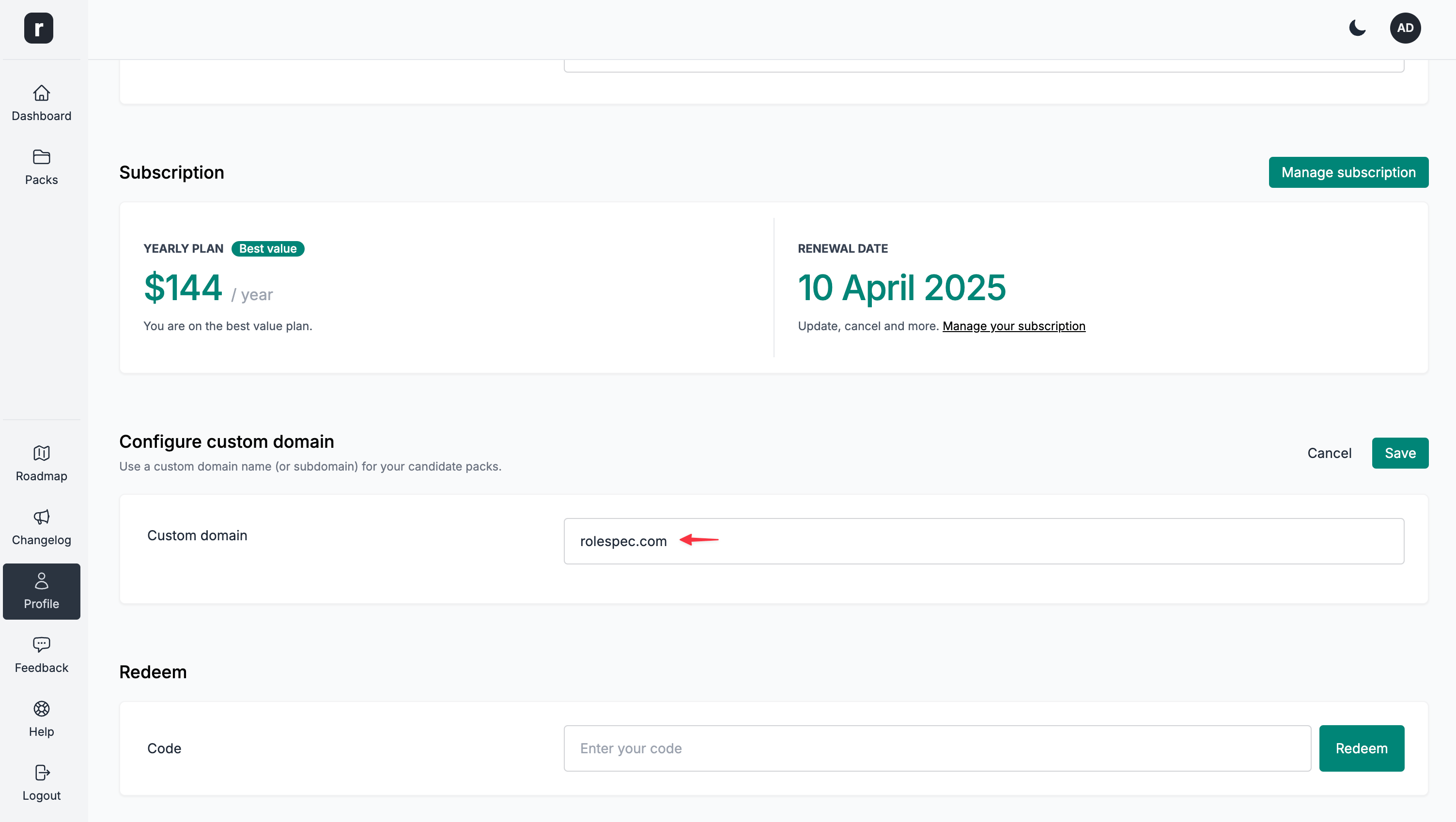Log out of the account
Viewport: 1456px width, 822px height.
(41, 783)
